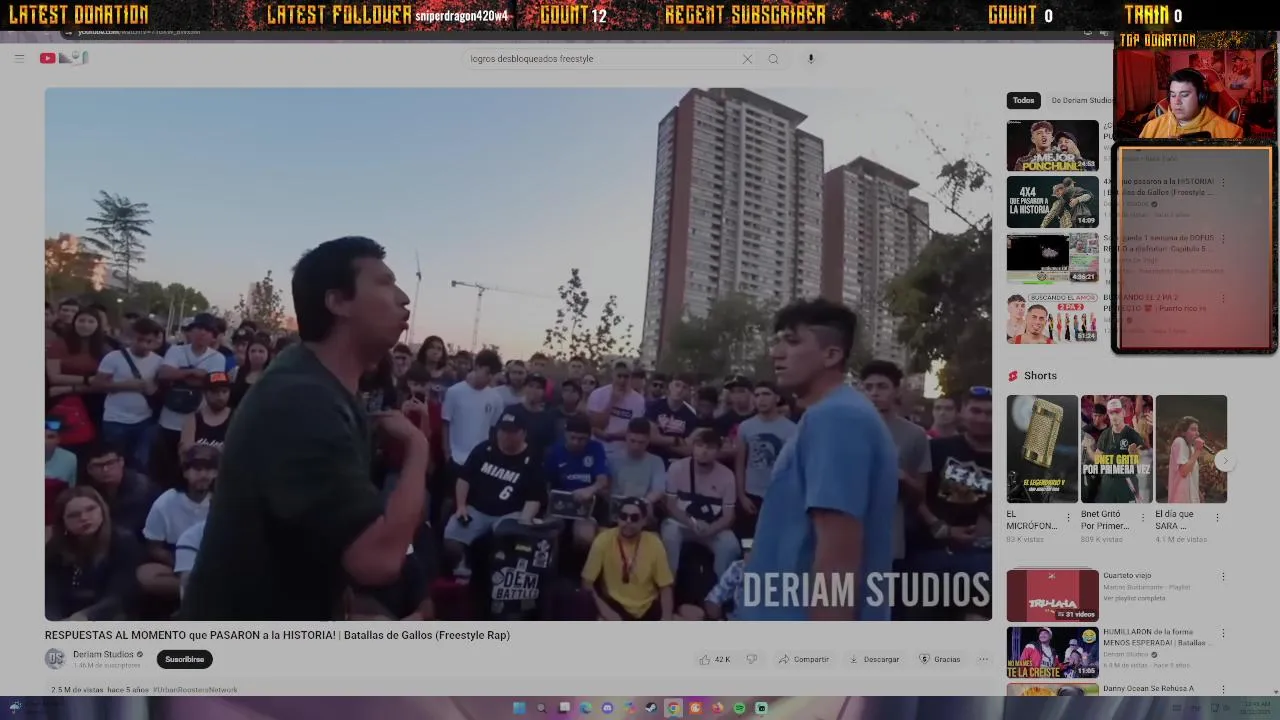This screenshot has width=1280, height=720.
Task: Open the Windows Start menu in taskbar
Action: coord(519,708)
